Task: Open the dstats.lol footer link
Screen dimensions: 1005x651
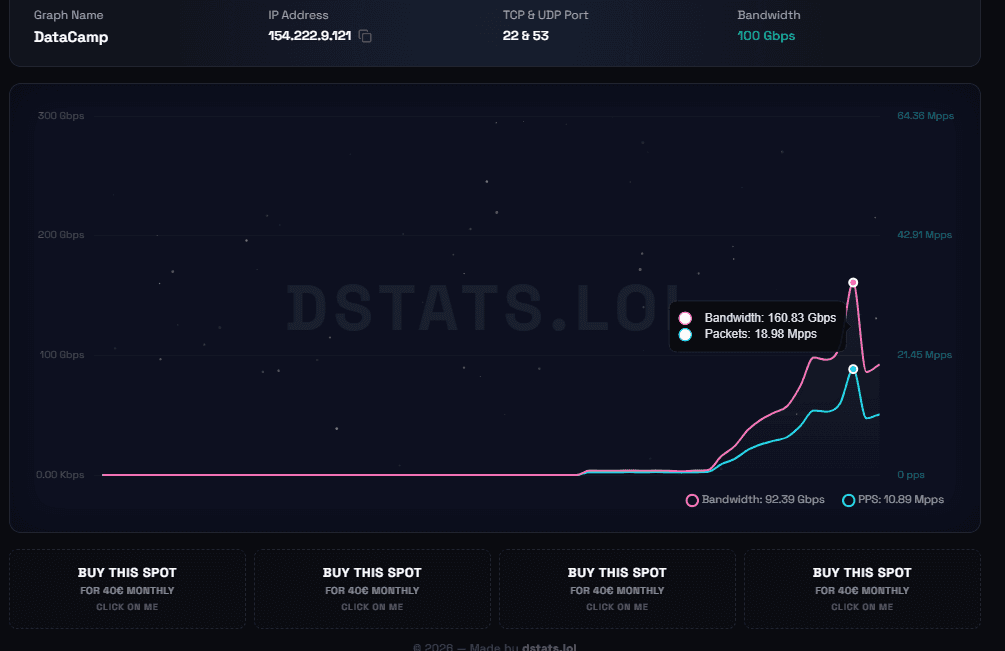Action: pos(549,647)
